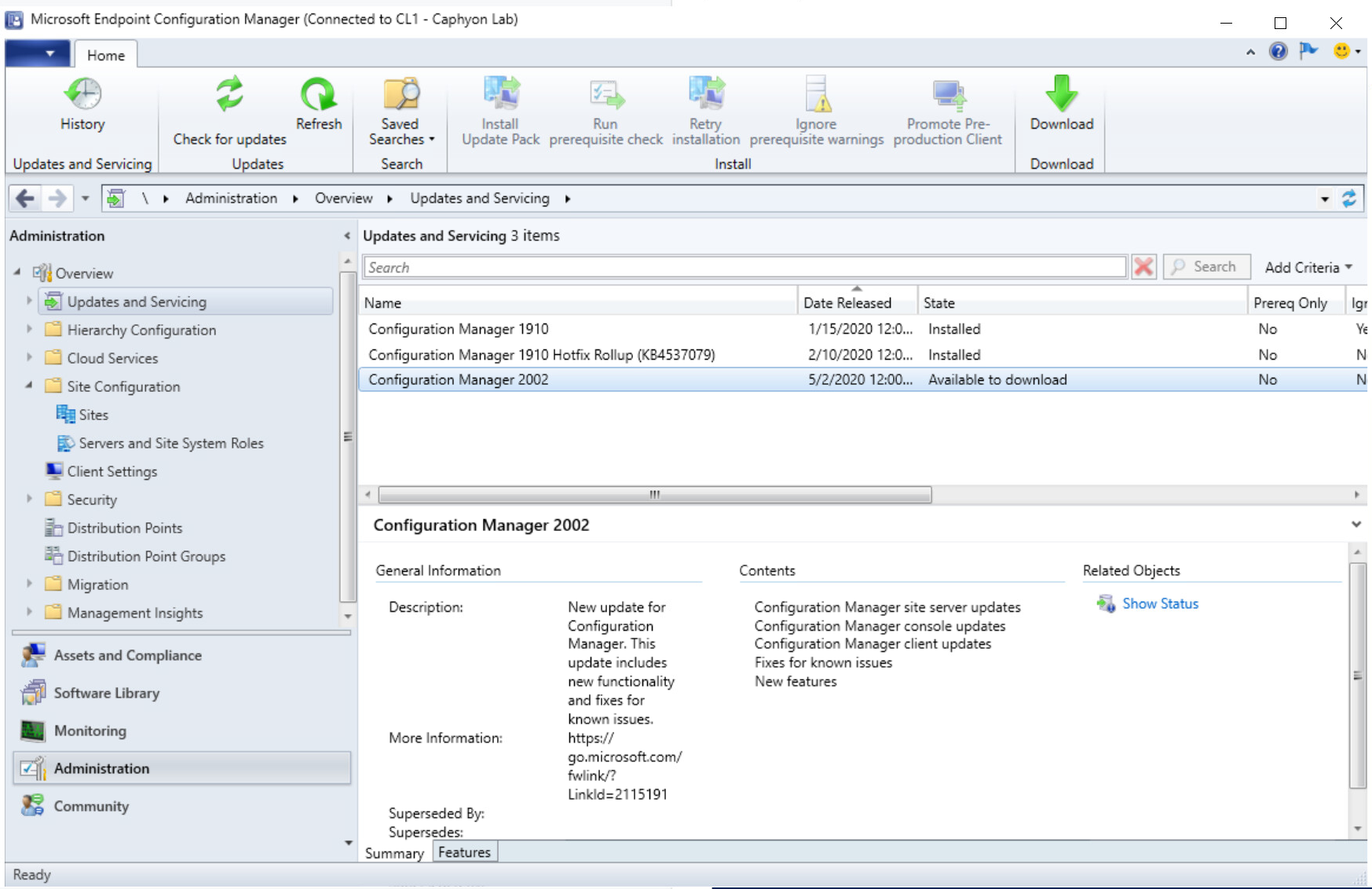Expand the Migration folder
The width and height of the screenshot is (1372, 889).
pyautogui.click(x=29, y=584)
